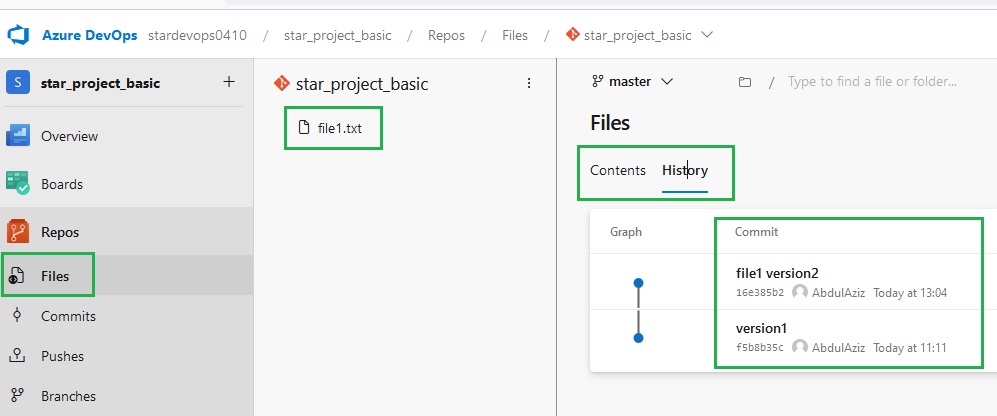Select Files in the sidebar
Screen dimensions: 997x416
[55, 277]
